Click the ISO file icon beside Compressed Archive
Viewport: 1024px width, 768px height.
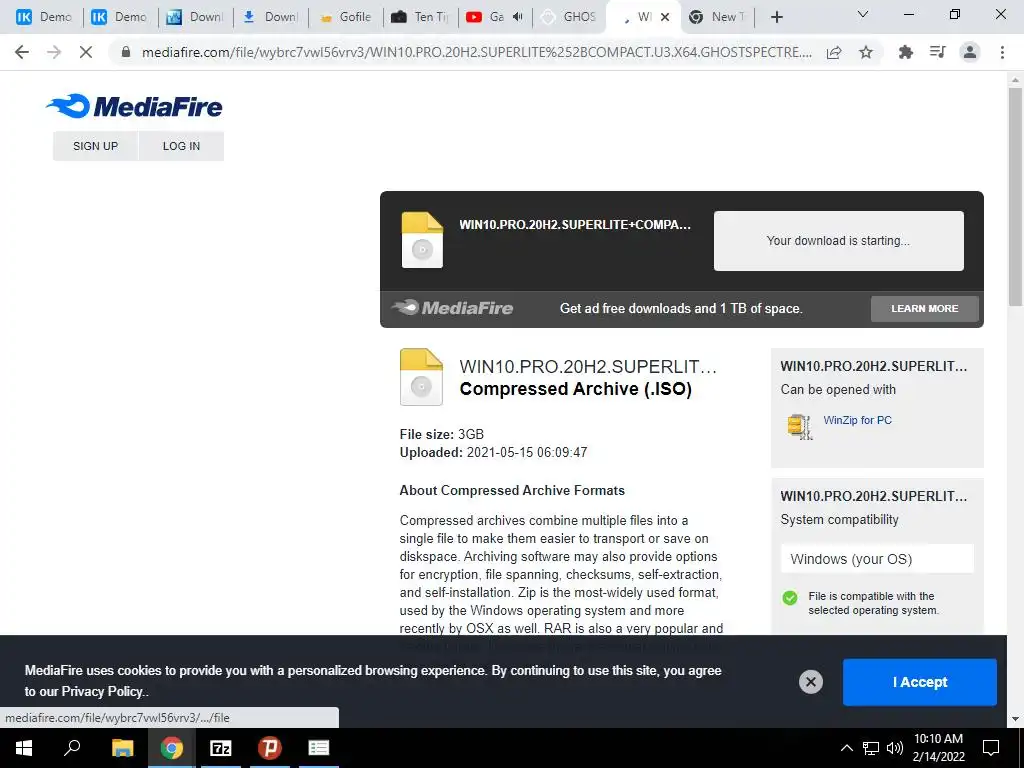coord(421,377)
